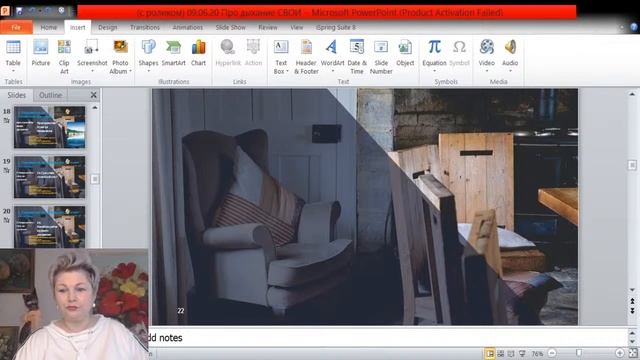Save using Quick Access toolbar icon
This screenshot has height=360, width=640.
(x=19, y=11)
